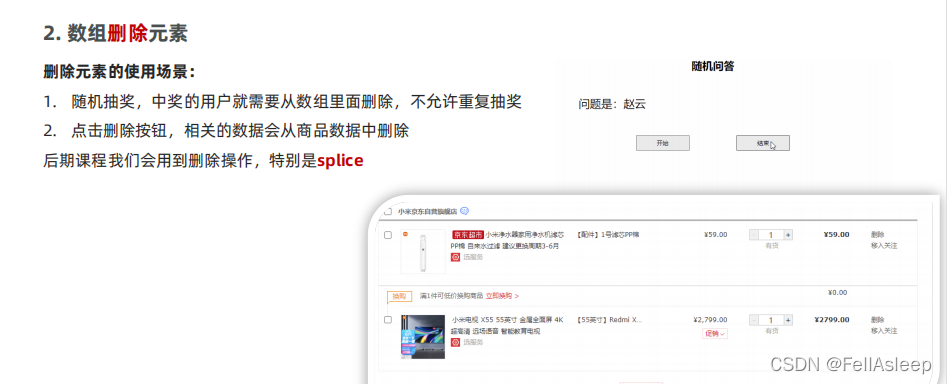Expand the 促销 dropdown under ¥2,799.00
The image size is (947, 384).
(714, 333)
